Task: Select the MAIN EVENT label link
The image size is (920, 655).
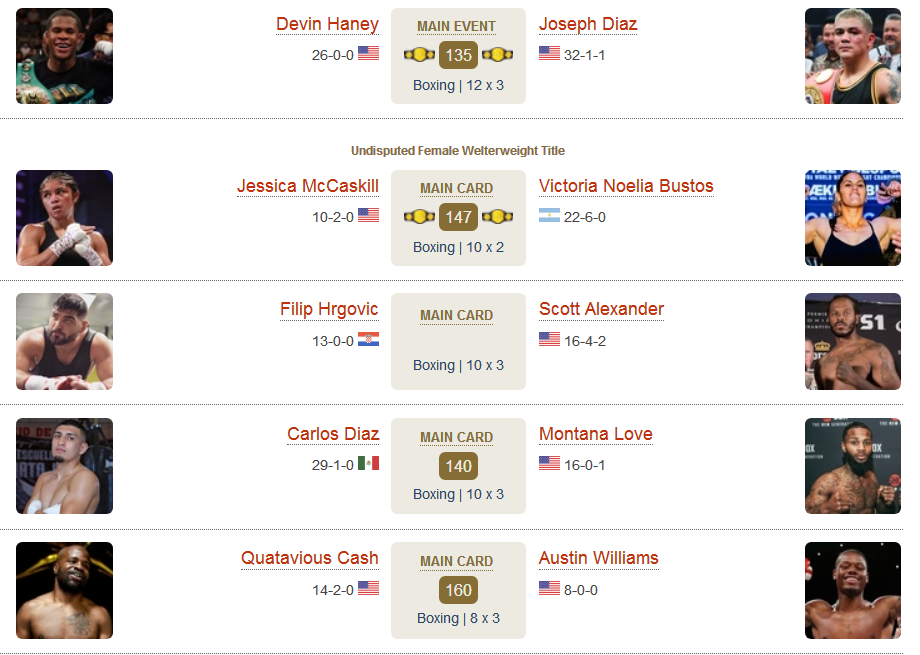Action: pyautogui.click(x=456, y=26)
